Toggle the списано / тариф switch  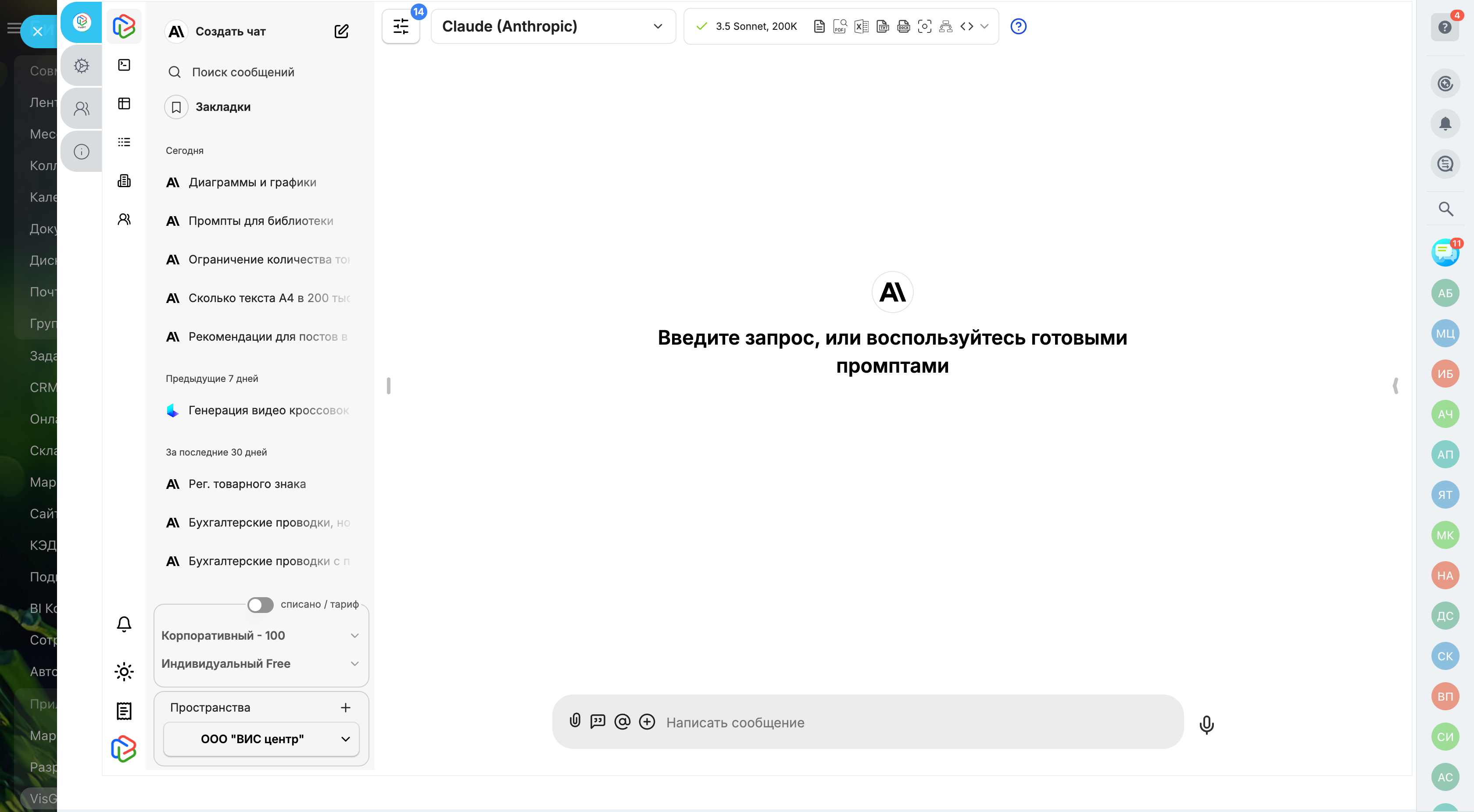(x=260, y=605)
